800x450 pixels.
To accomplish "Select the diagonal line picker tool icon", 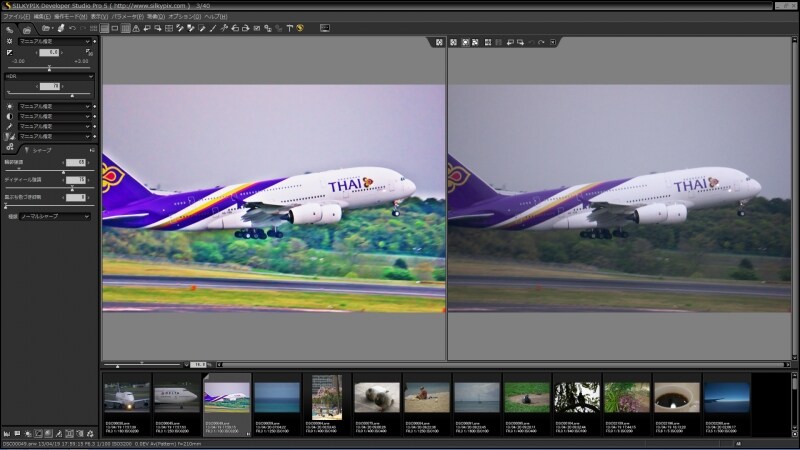I will coord(212,28).
